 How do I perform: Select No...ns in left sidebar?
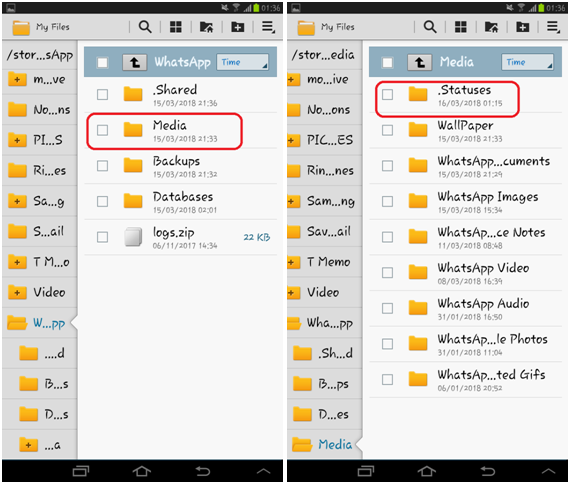click(x=39, y=109)
